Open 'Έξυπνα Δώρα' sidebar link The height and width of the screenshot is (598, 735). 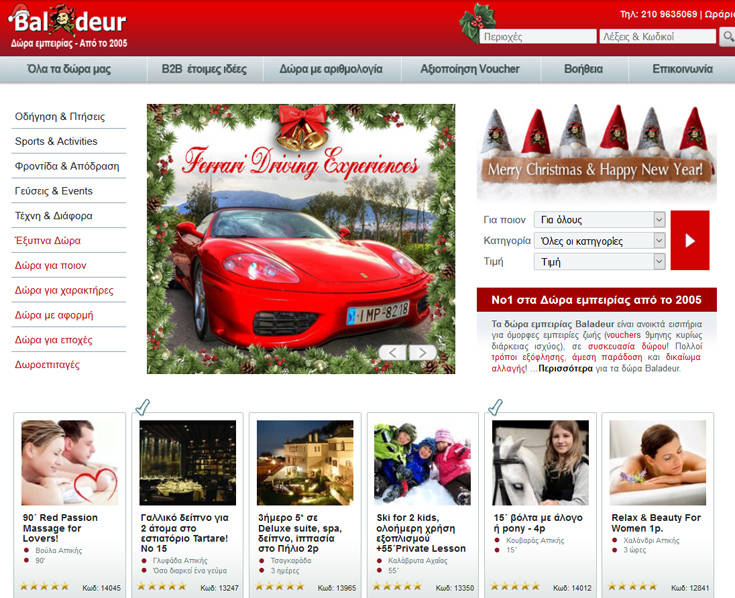[48, 240]
